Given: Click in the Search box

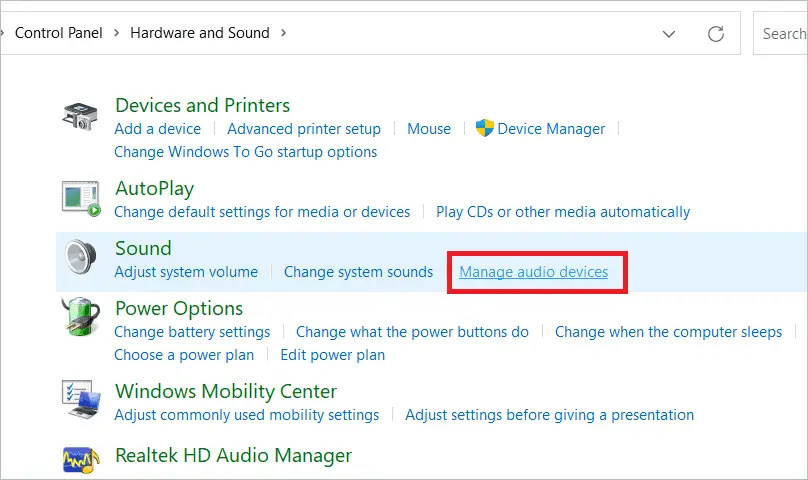Looking at the screenshot, I should pyautogui.click(x=780, y=34).
